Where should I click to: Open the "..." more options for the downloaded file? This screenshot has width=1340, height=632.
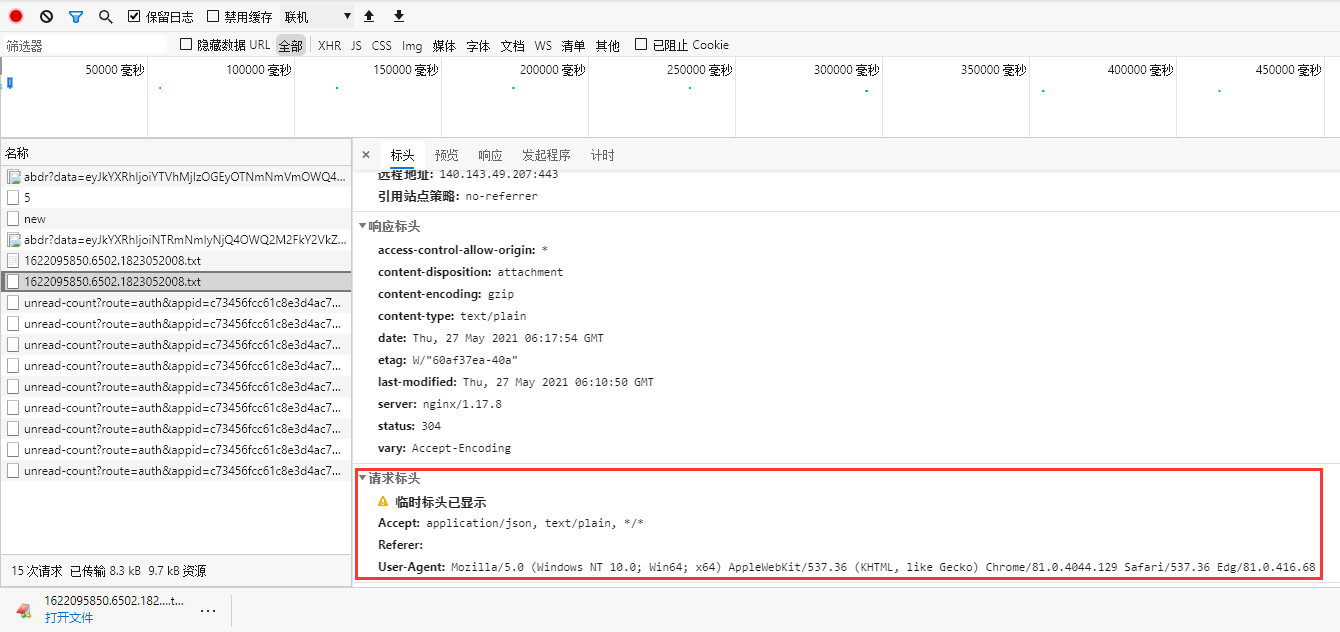[x=208, y=610]
